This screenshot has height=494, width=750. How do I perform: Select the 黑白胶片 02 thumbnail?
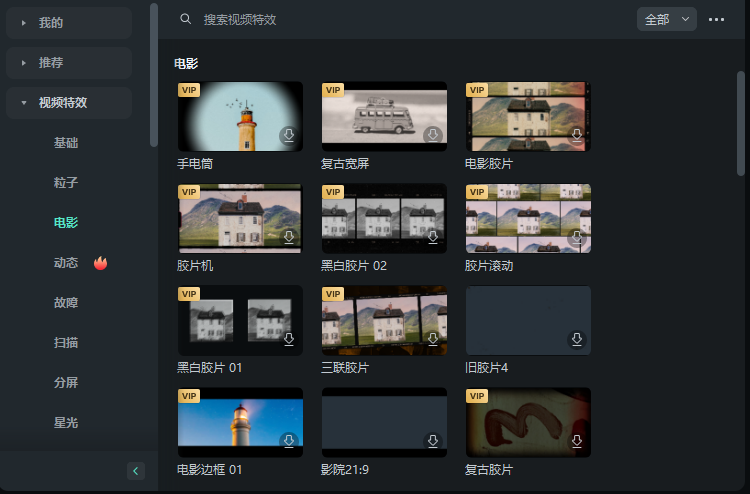click(x=385, y=219)
